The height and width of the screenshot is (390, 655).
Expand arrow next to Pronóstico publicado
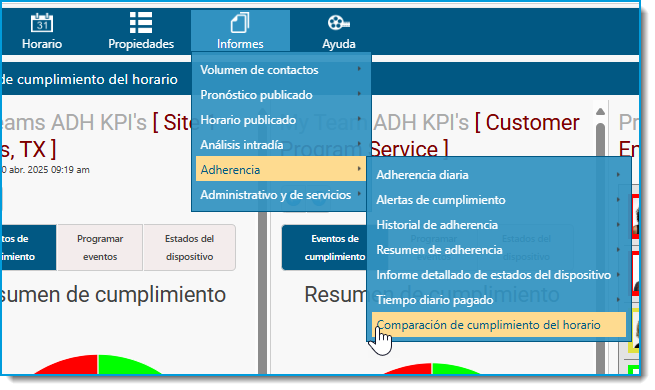click(x=359, y=94)
